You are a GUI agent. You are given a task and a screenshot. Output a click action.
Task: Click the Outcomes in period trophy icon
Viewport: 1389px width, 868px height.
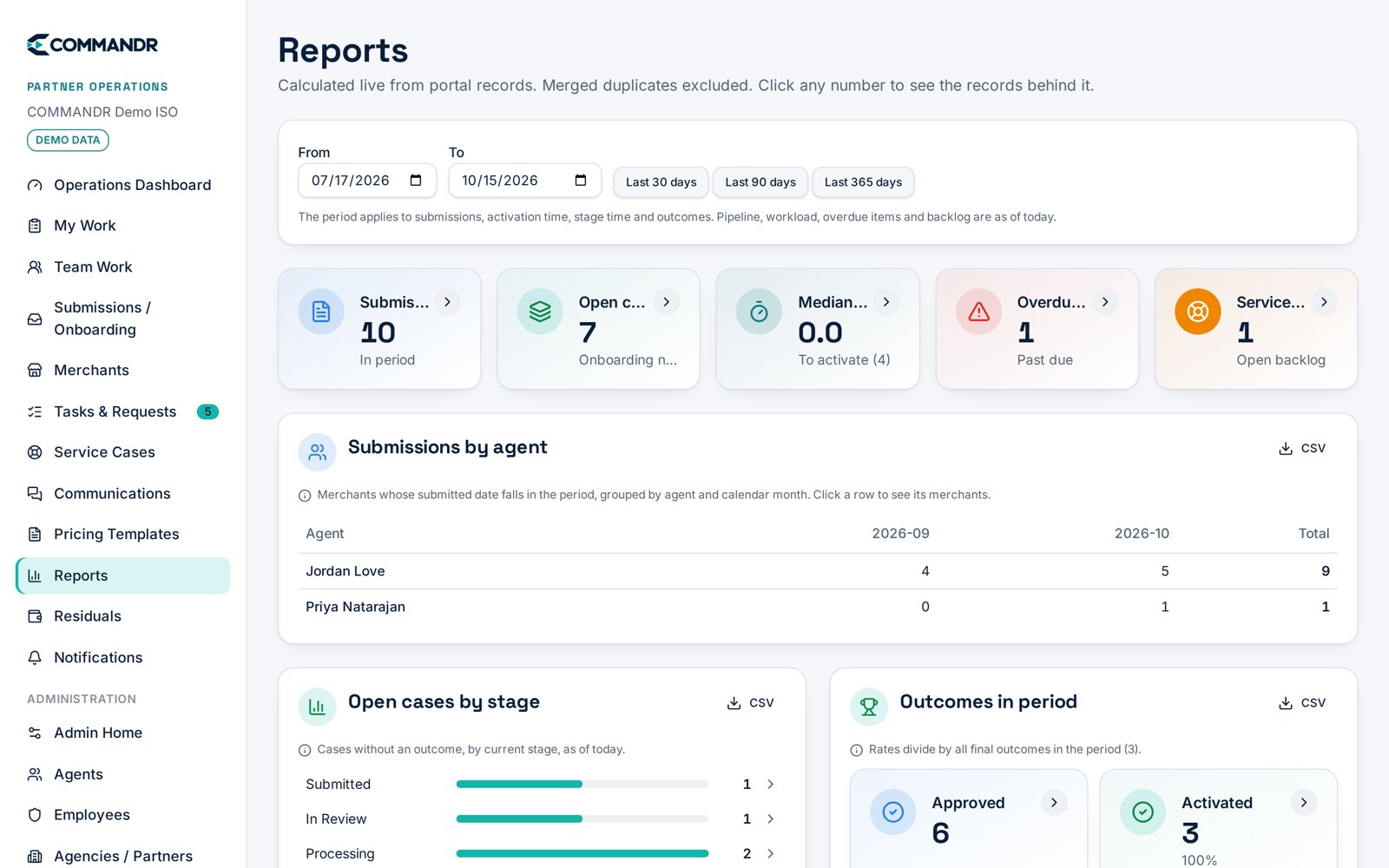point(869,707)
